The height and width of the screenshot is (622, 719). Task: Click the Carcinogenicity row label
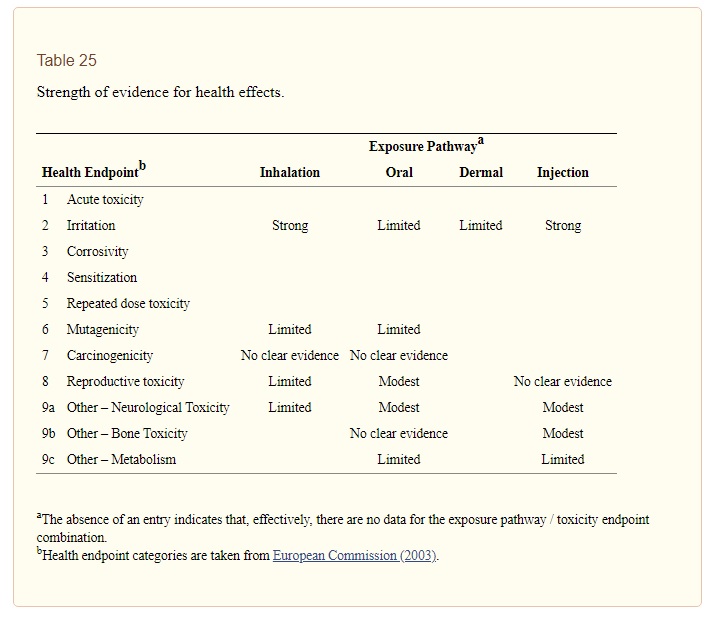110,356
